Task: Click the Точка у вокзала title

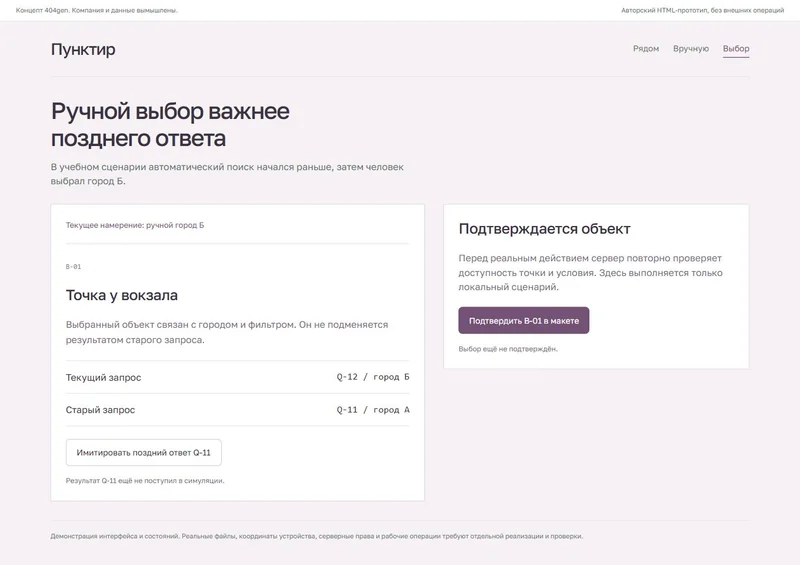Action: click(x=122, y=295)
